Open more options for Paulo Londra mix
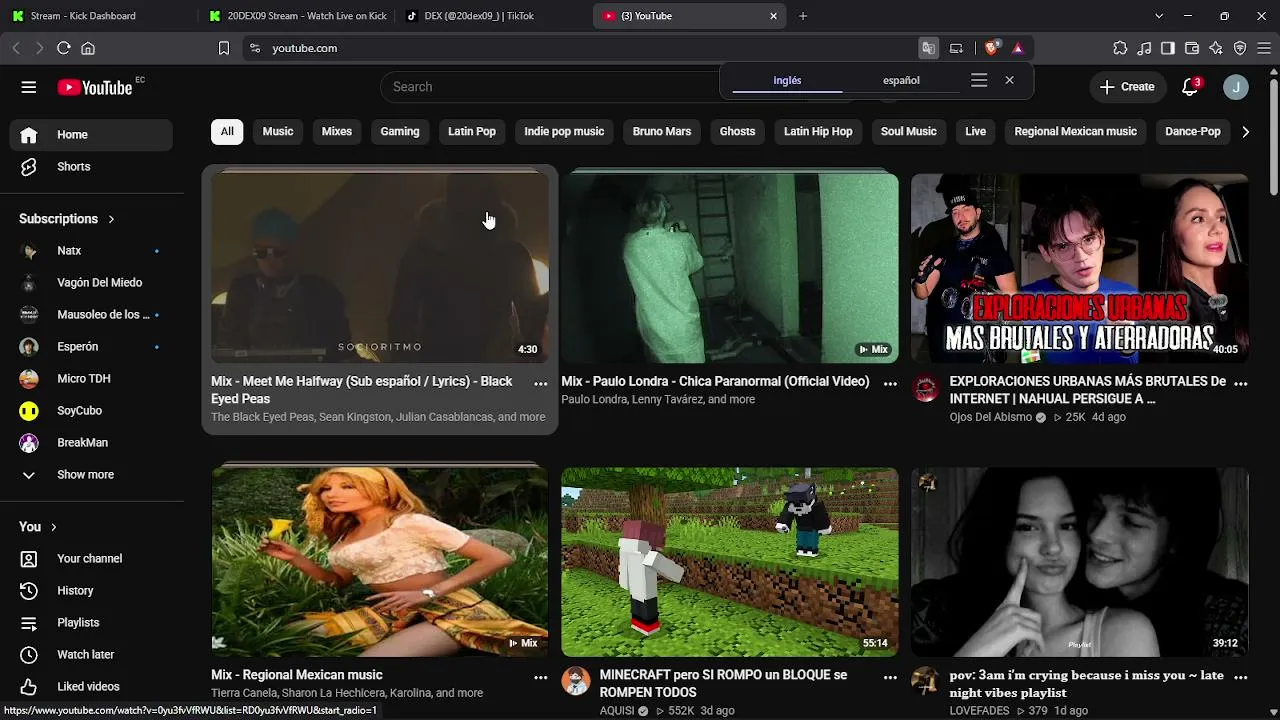 pos(890,383)
